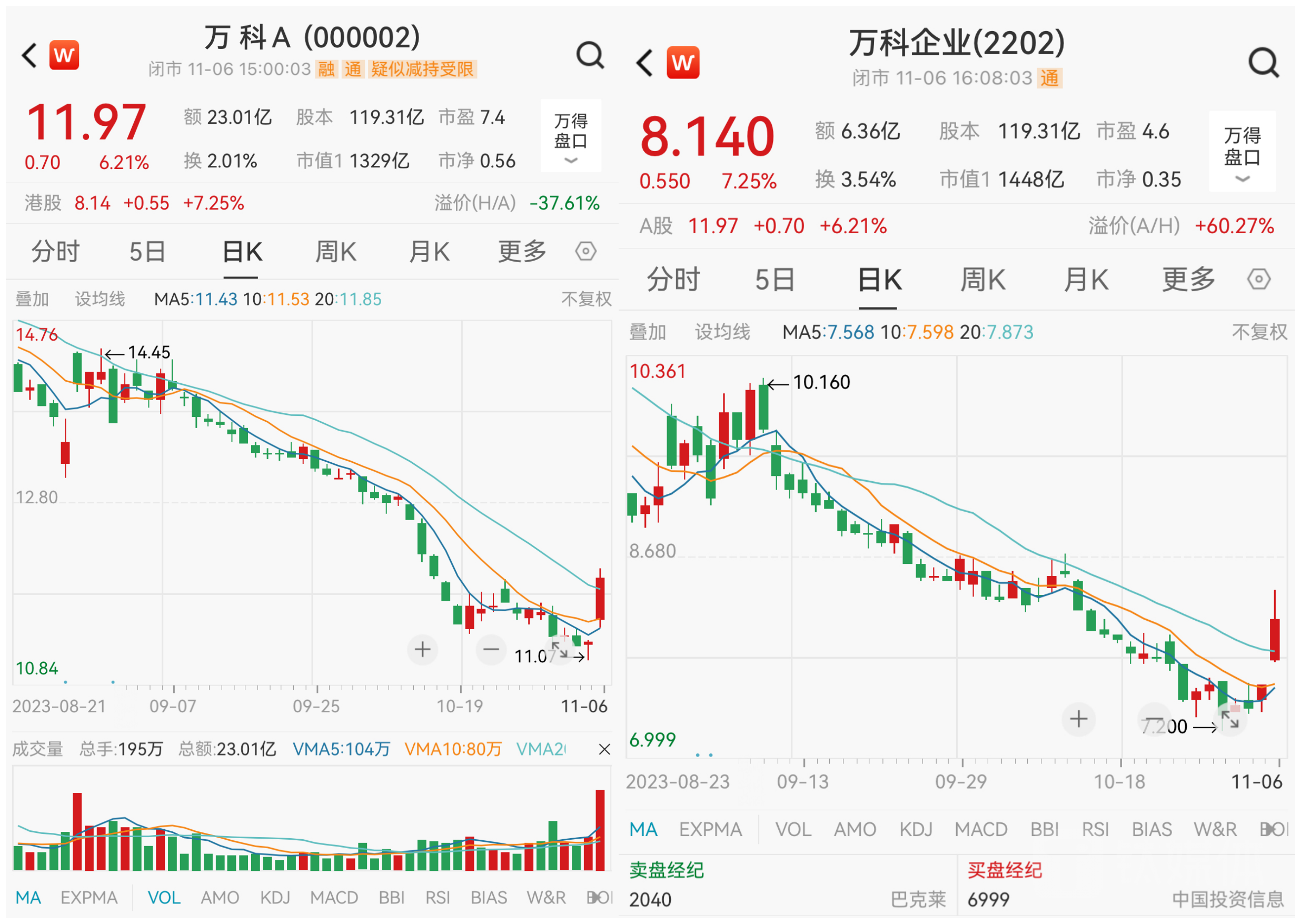Zoom in with plus button on left chart
The image size is (1301, 924).
(422, 649)
